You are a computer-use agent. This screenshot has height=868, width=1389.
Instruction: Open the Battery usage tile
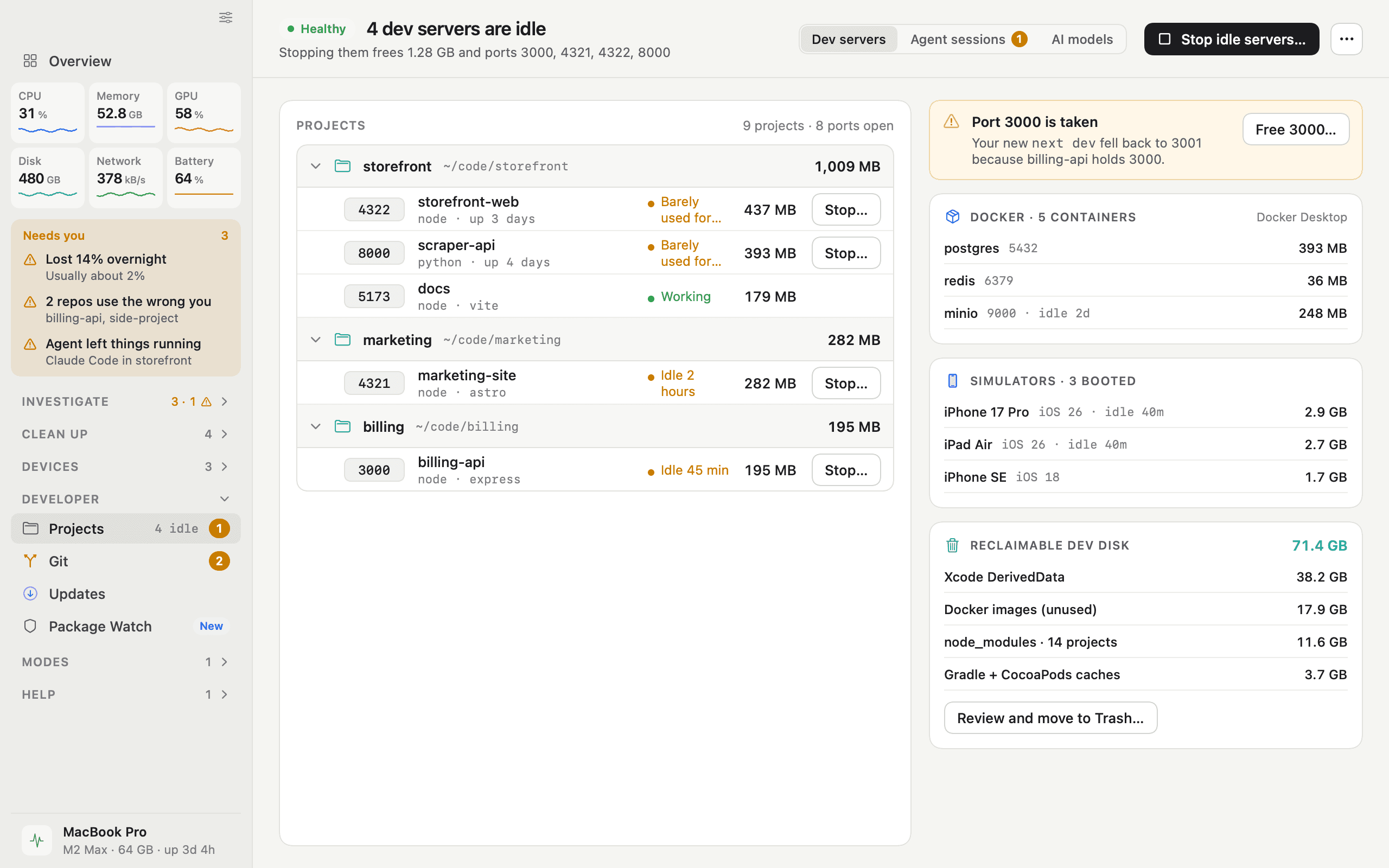(204, 177)
